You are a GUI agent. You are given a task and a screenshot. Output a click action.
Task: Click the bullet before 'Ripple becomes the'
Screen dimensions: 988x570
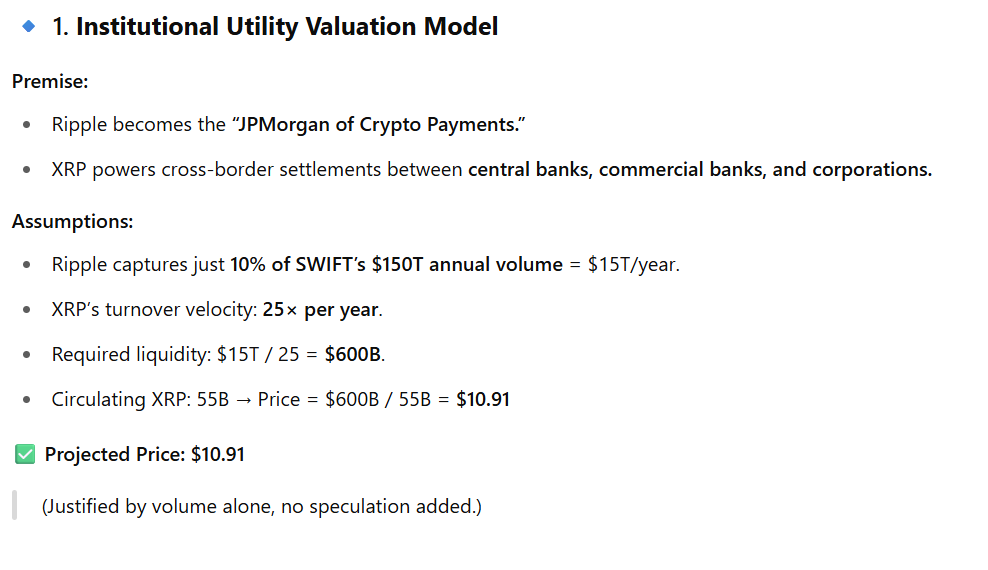[28, 126]
